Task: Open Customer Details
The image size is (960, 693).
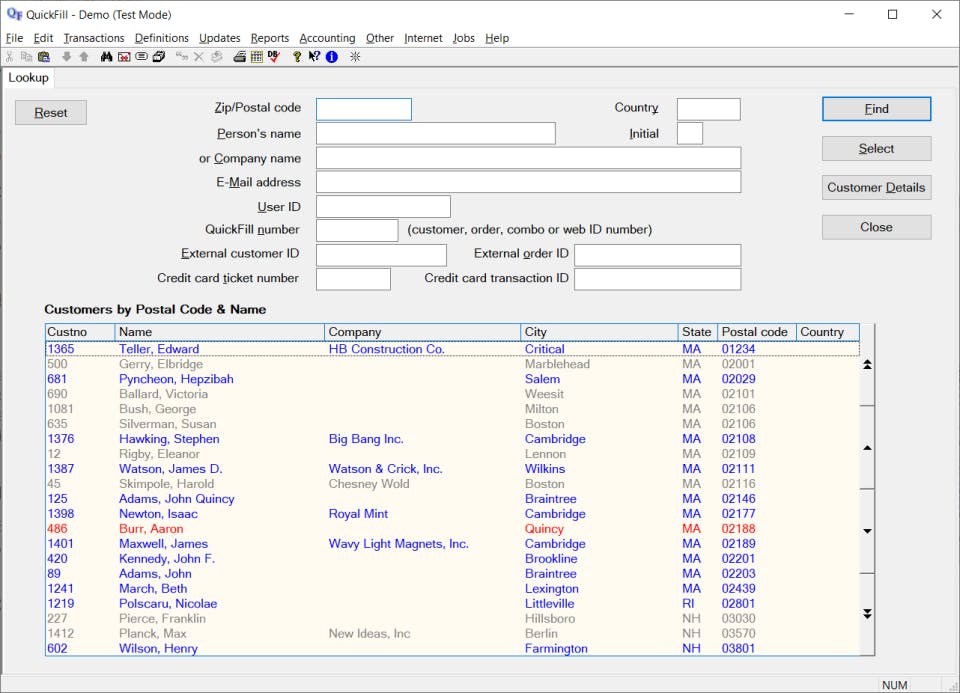Action: coord(876,188)
